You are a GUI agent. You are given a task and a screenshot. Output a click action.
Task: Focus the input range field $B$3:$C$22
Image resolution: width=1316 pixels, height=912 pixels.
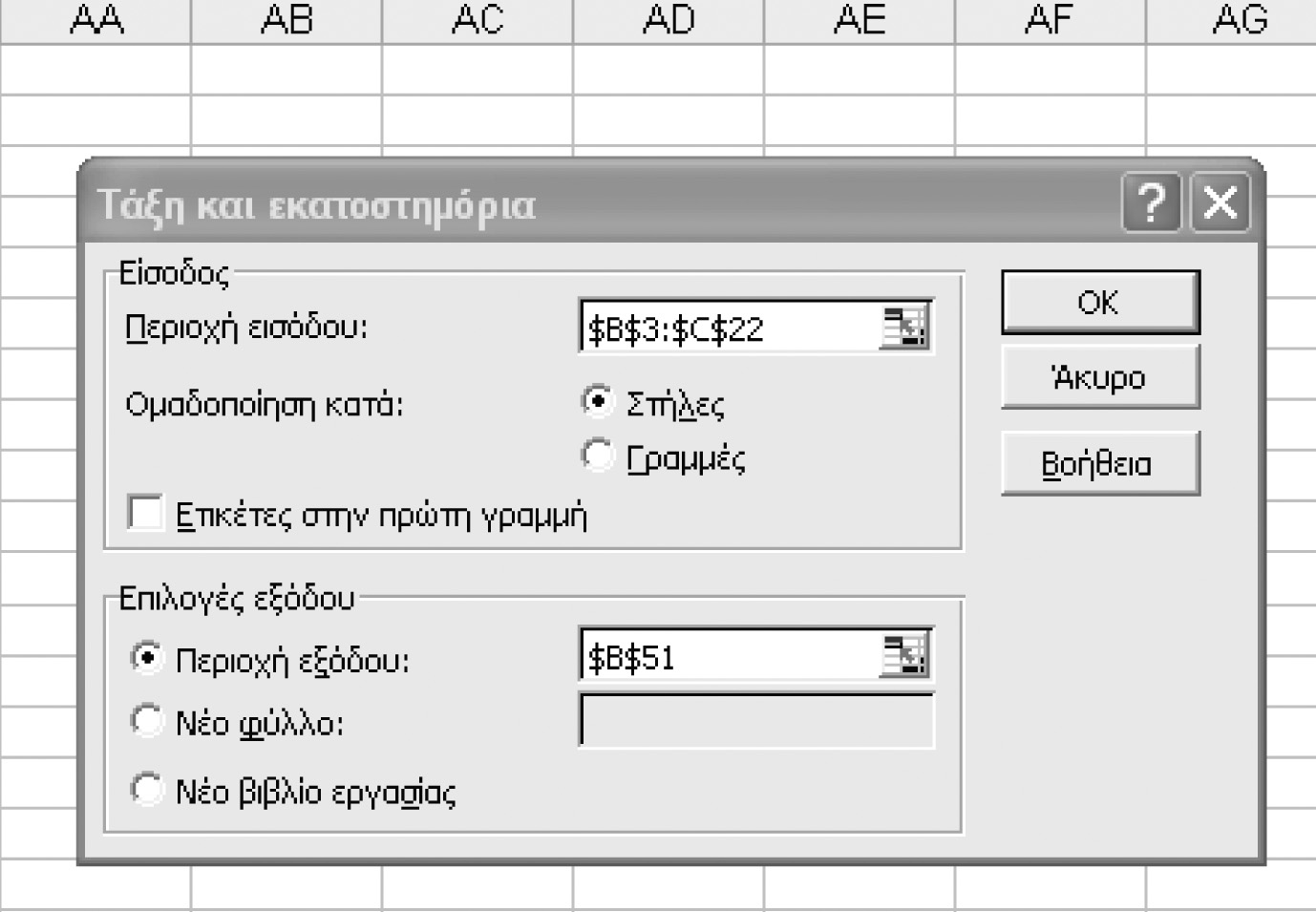(x=730, y=328)
